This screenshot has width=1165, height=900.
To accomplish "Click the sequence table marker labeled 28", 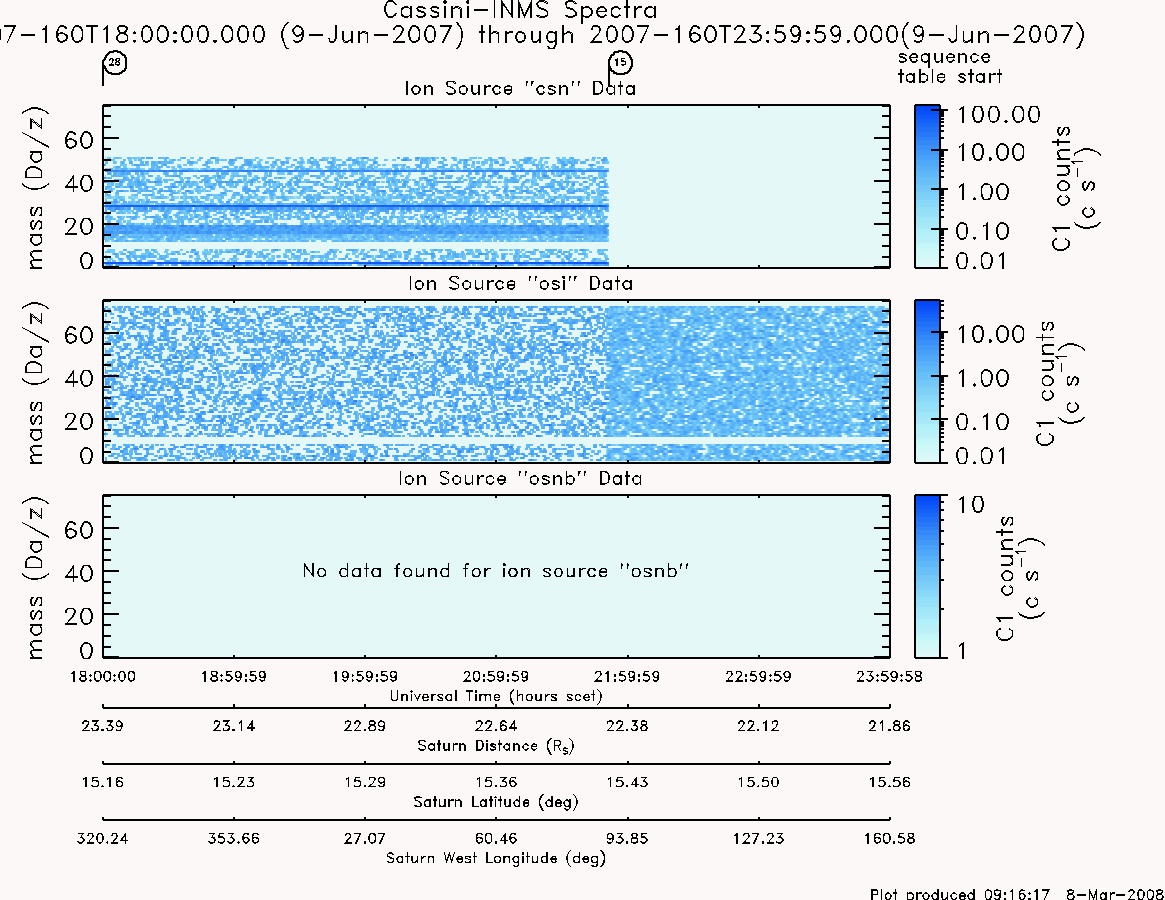I will pyautogui.click(x=114, y=62).
